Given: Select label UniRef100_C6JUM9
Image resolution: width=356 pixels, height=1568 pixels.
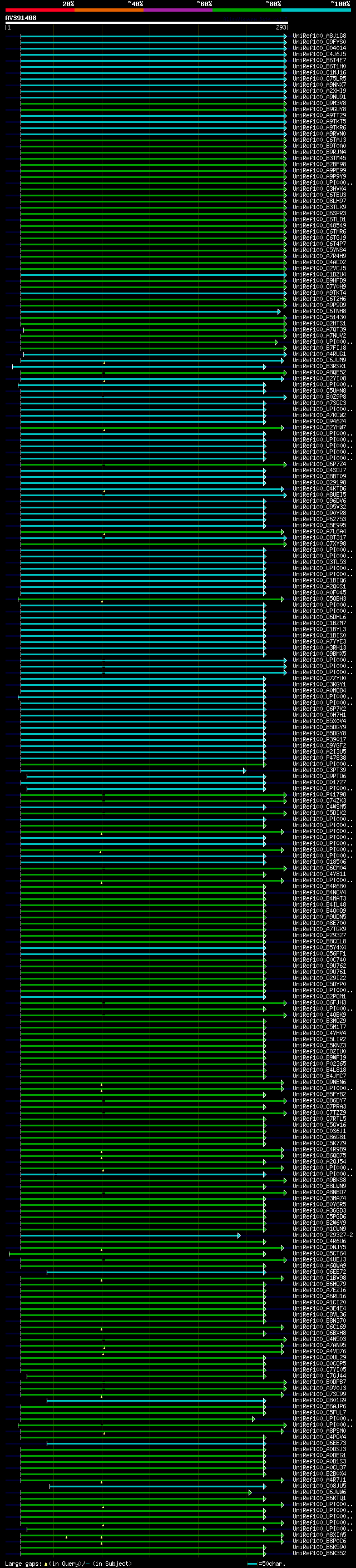Looking at the screenshot, I should pos(319,360).
